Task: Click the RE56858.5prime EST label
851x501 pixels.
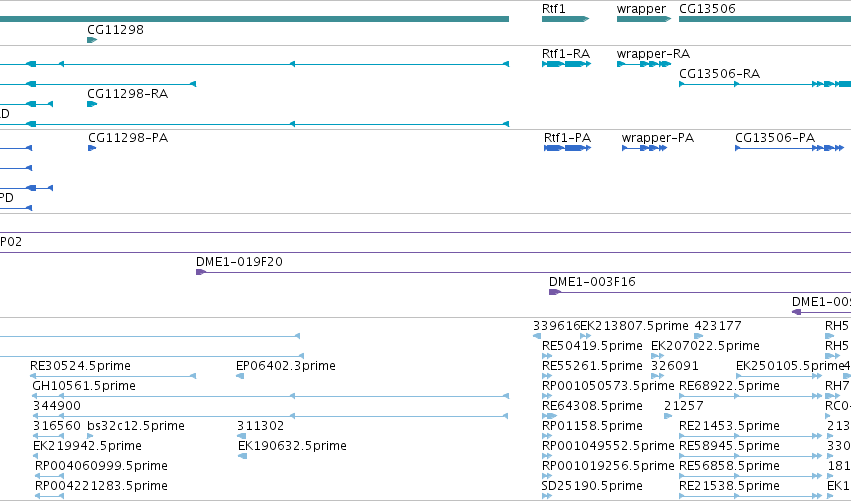Action: 729,467
